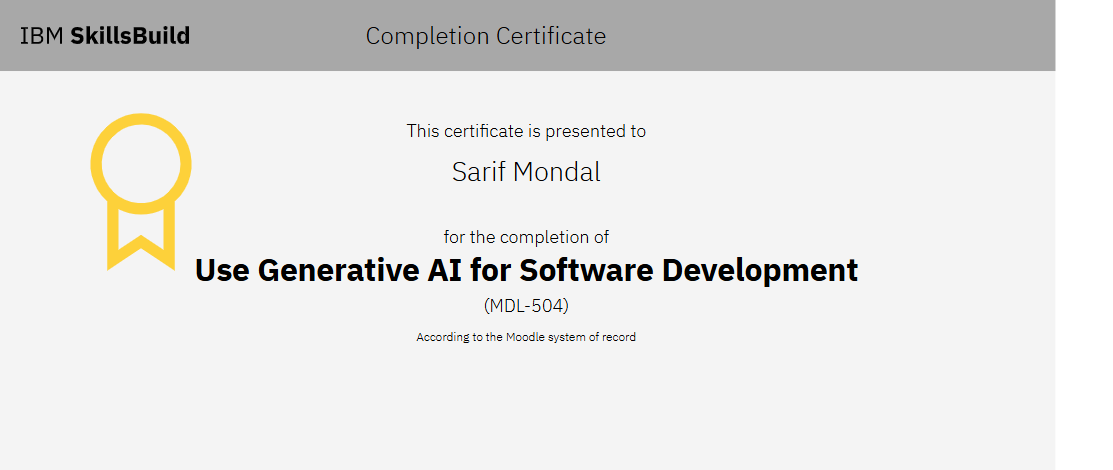Click the 'for the completion of' text
The height and width of the screenshot is (470, 1113).
pos(526,236)
